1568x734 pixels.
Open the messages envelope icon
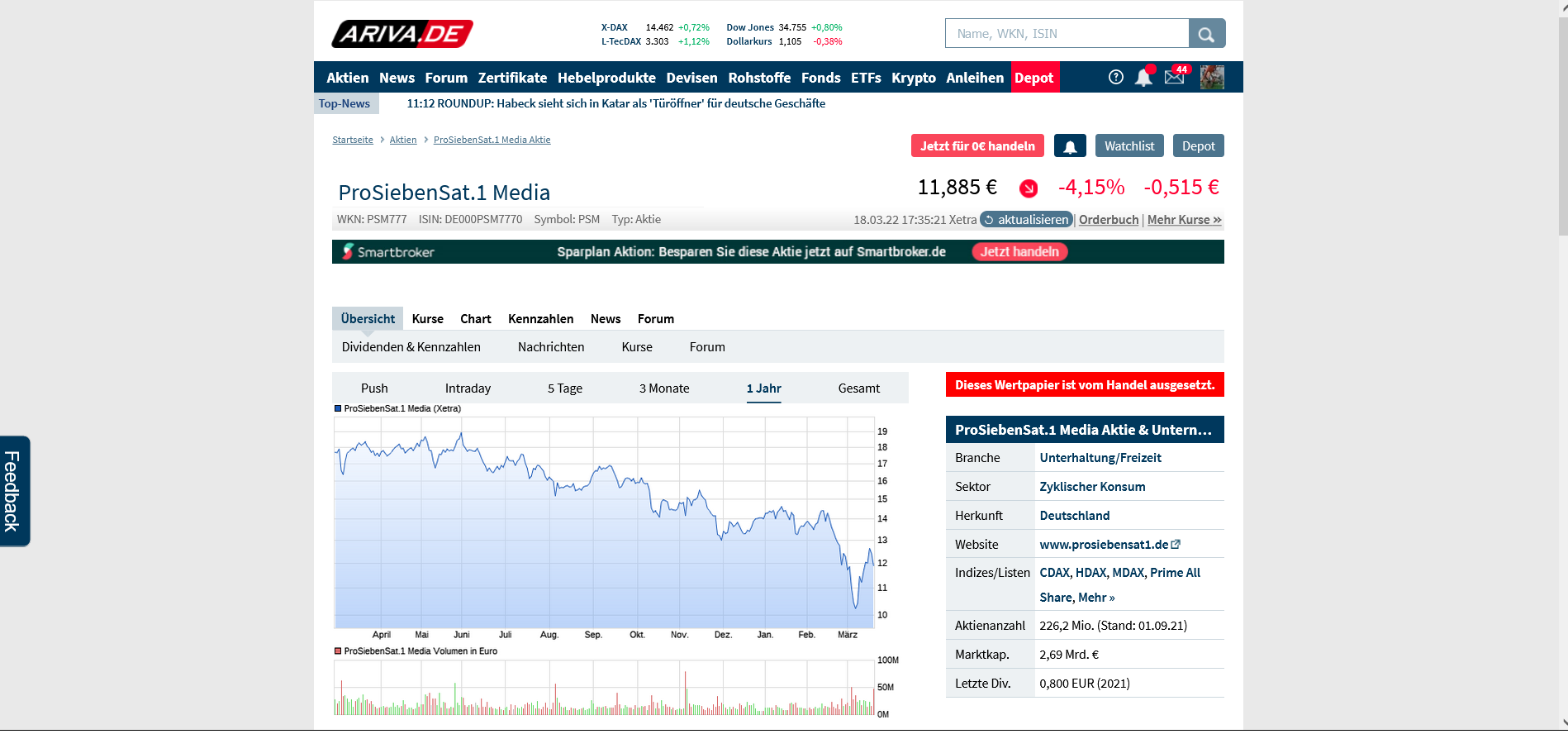click(x=1174, y=77)
